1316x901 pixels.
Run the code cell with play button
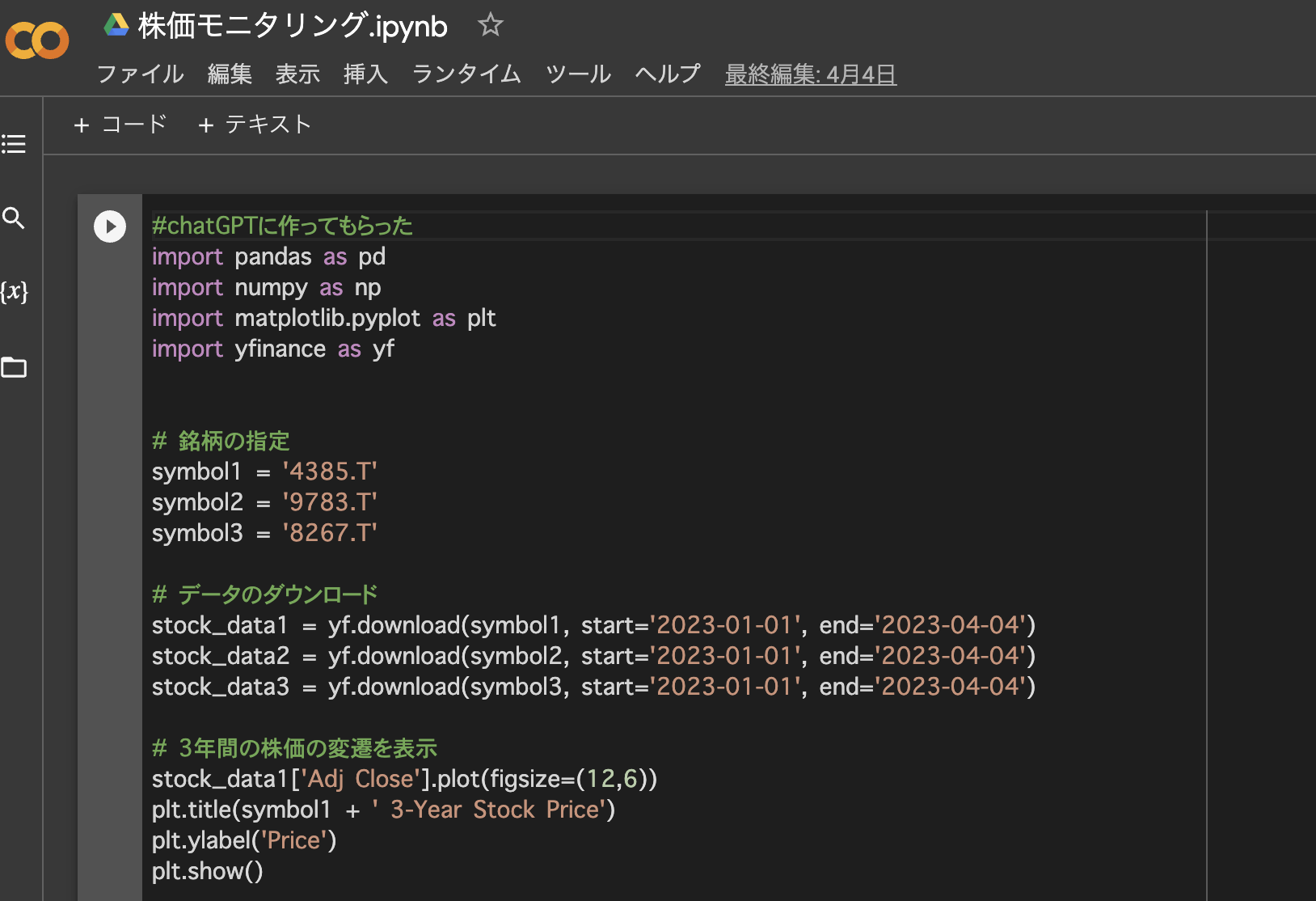tap(110, 226)
